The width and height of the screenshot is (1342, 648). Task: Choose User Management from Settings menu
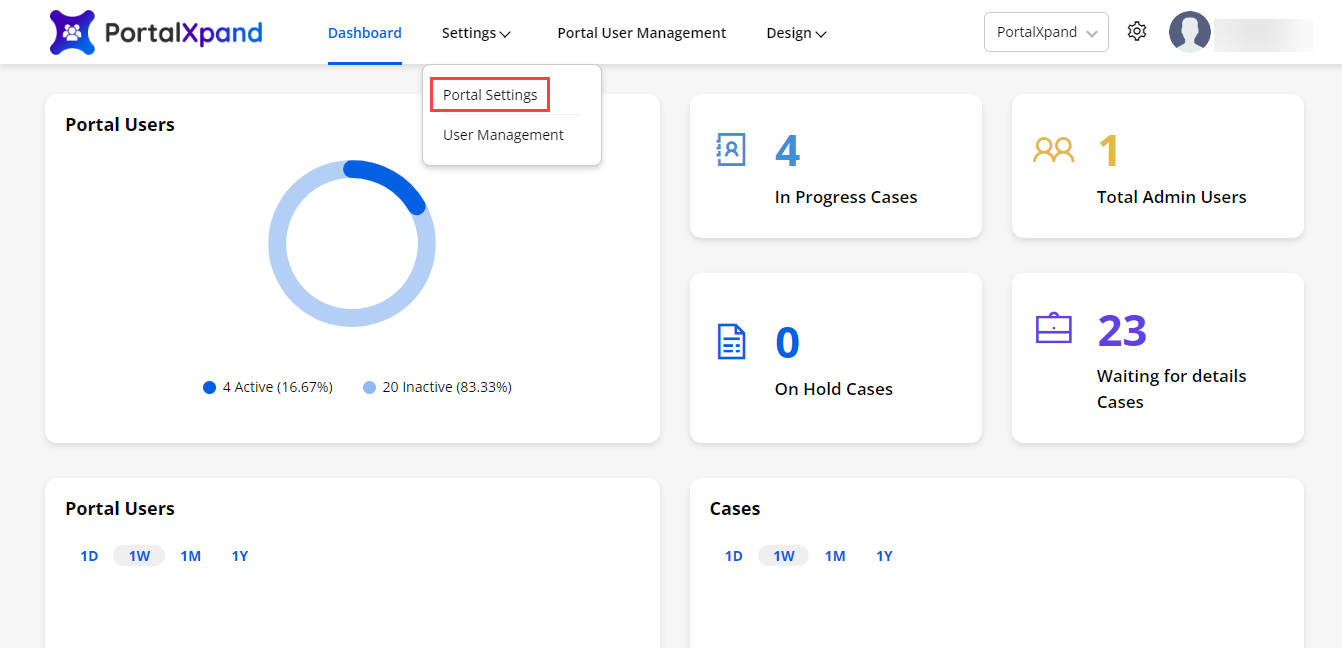tap(503, 135)
